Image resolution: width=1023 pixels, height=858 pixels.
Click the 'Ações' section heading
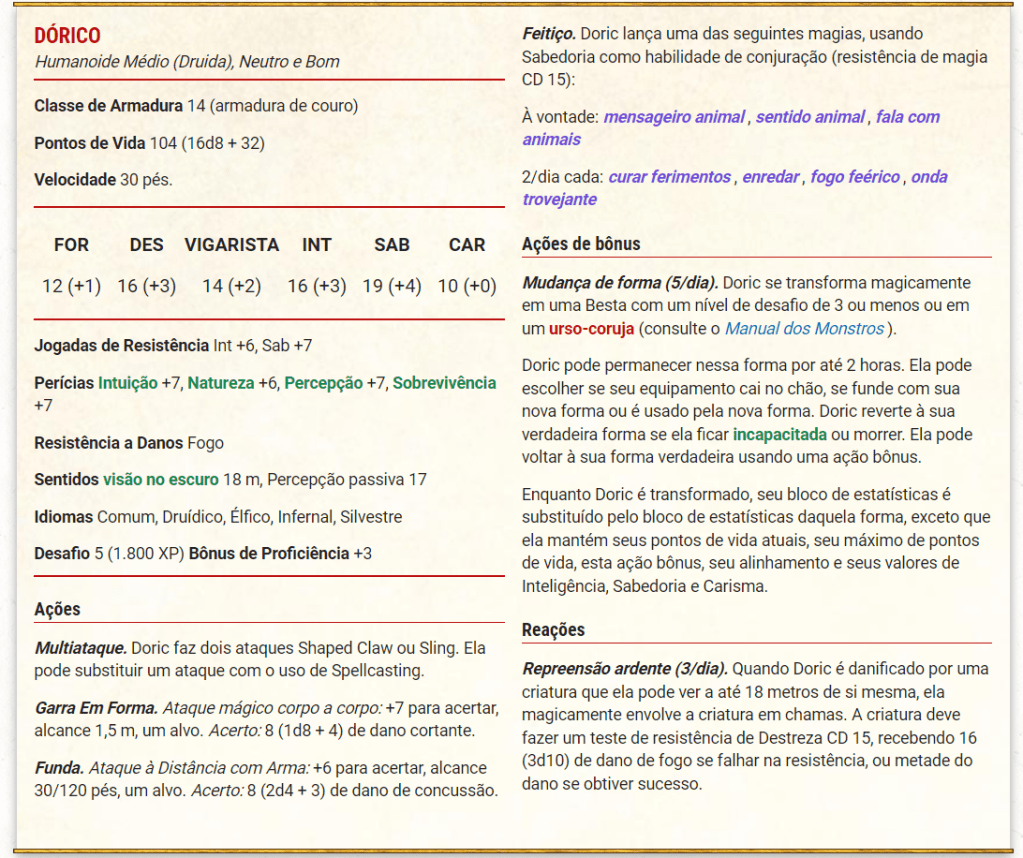tap(57, 609)
